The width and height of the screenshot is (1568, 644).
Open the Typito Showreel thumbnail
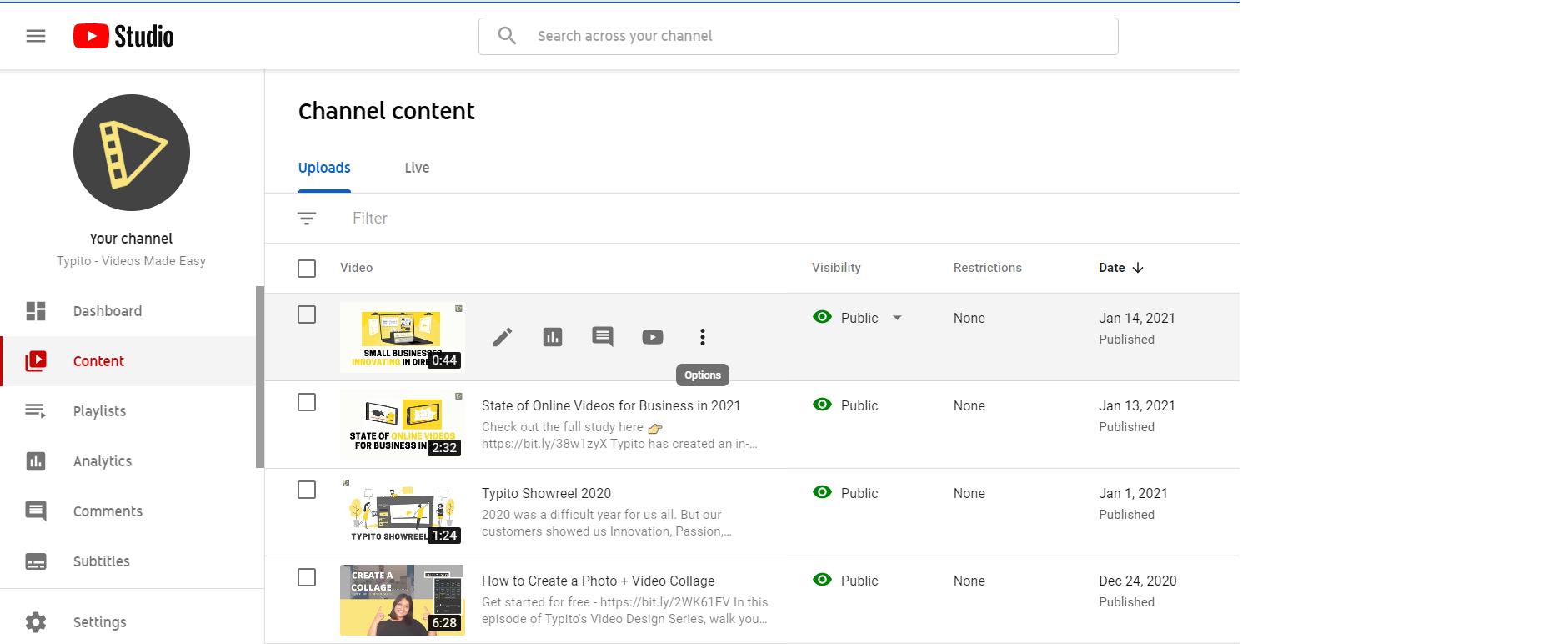coord(403,512)
